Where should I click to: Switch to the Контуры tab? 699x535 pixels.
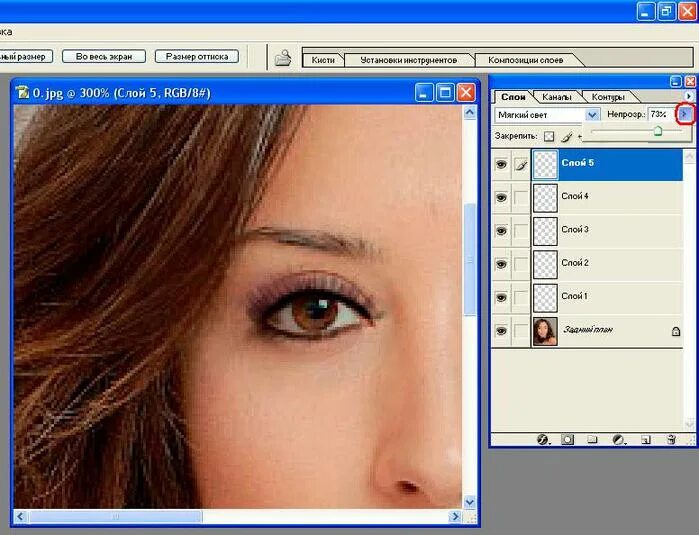click(x=608, y=97)
